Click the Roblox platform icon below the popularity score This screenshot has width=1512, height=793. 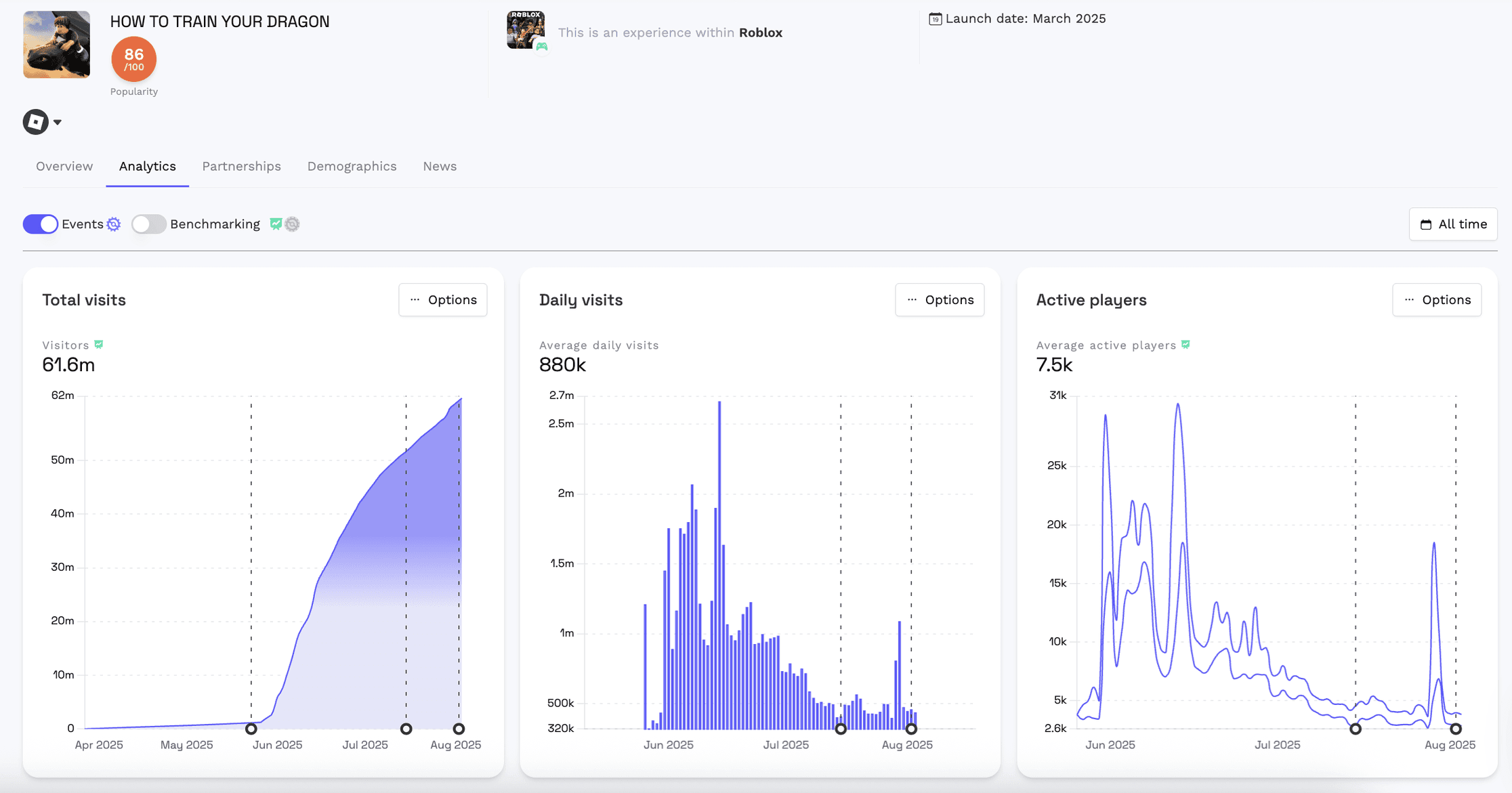[36, 122]
